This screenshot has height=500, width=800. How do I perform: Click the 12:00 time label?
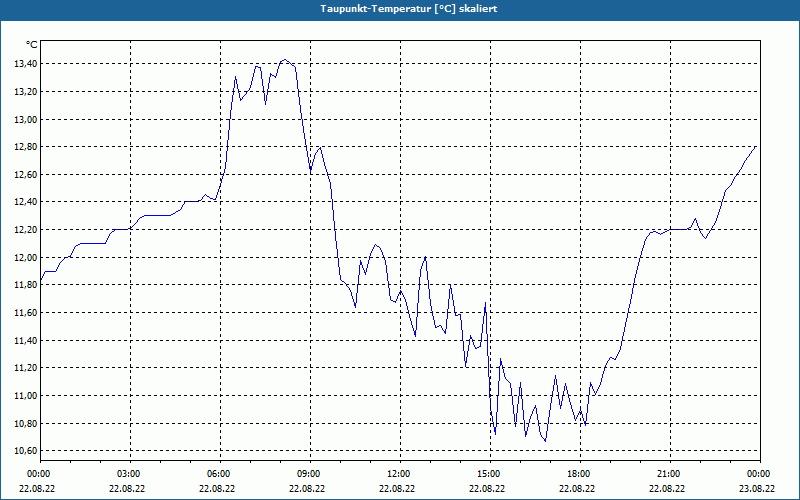(x=400, y=474)
